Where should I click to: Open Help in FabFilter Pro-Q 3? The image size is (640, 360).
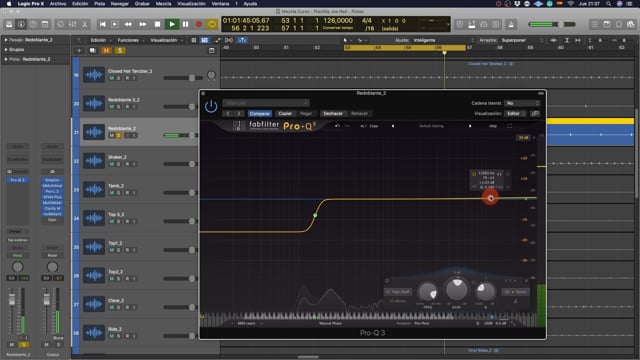[x=493, y=126]
